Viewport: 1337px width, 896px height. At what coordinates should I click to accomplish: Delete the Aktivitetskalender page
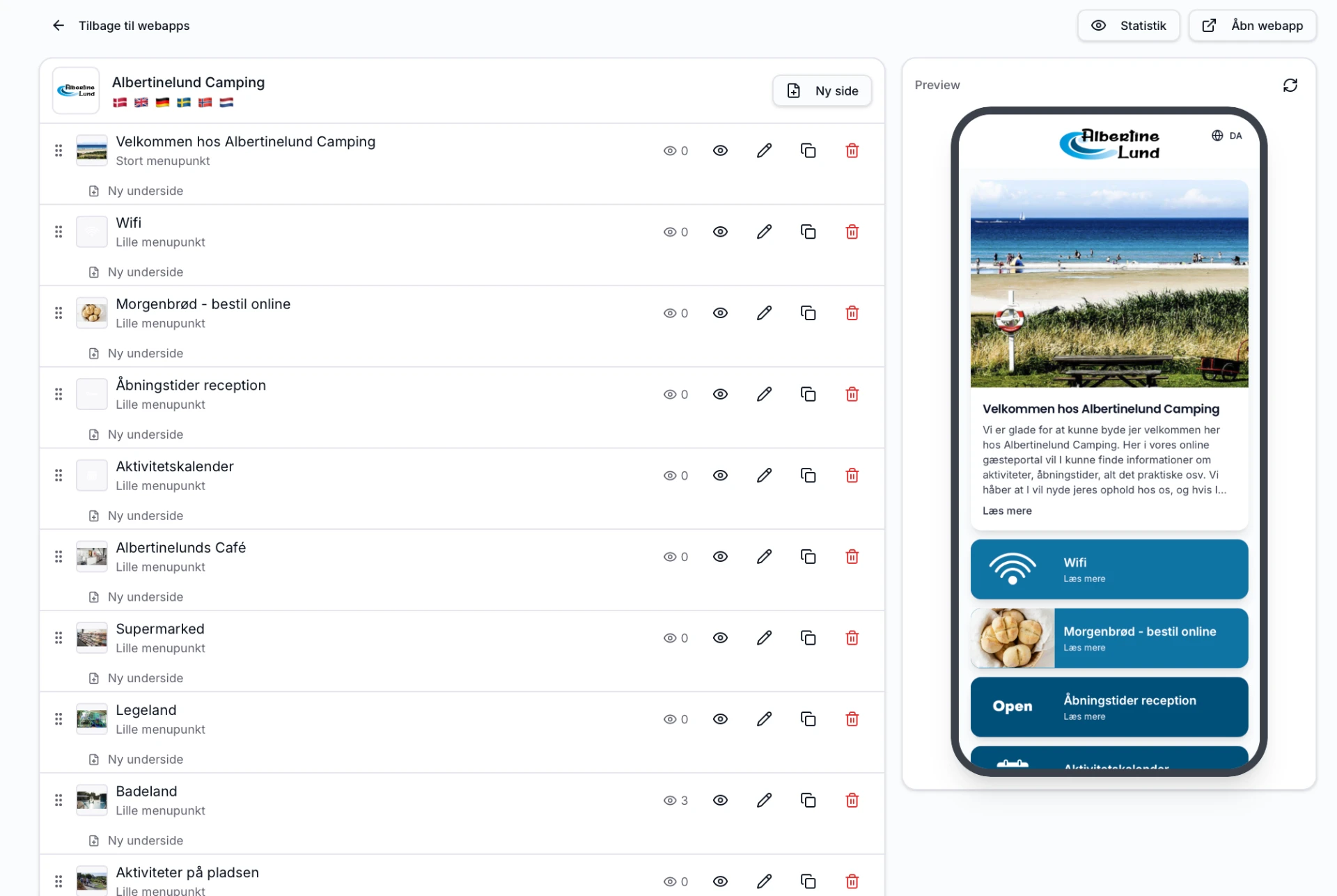point(852,475)
